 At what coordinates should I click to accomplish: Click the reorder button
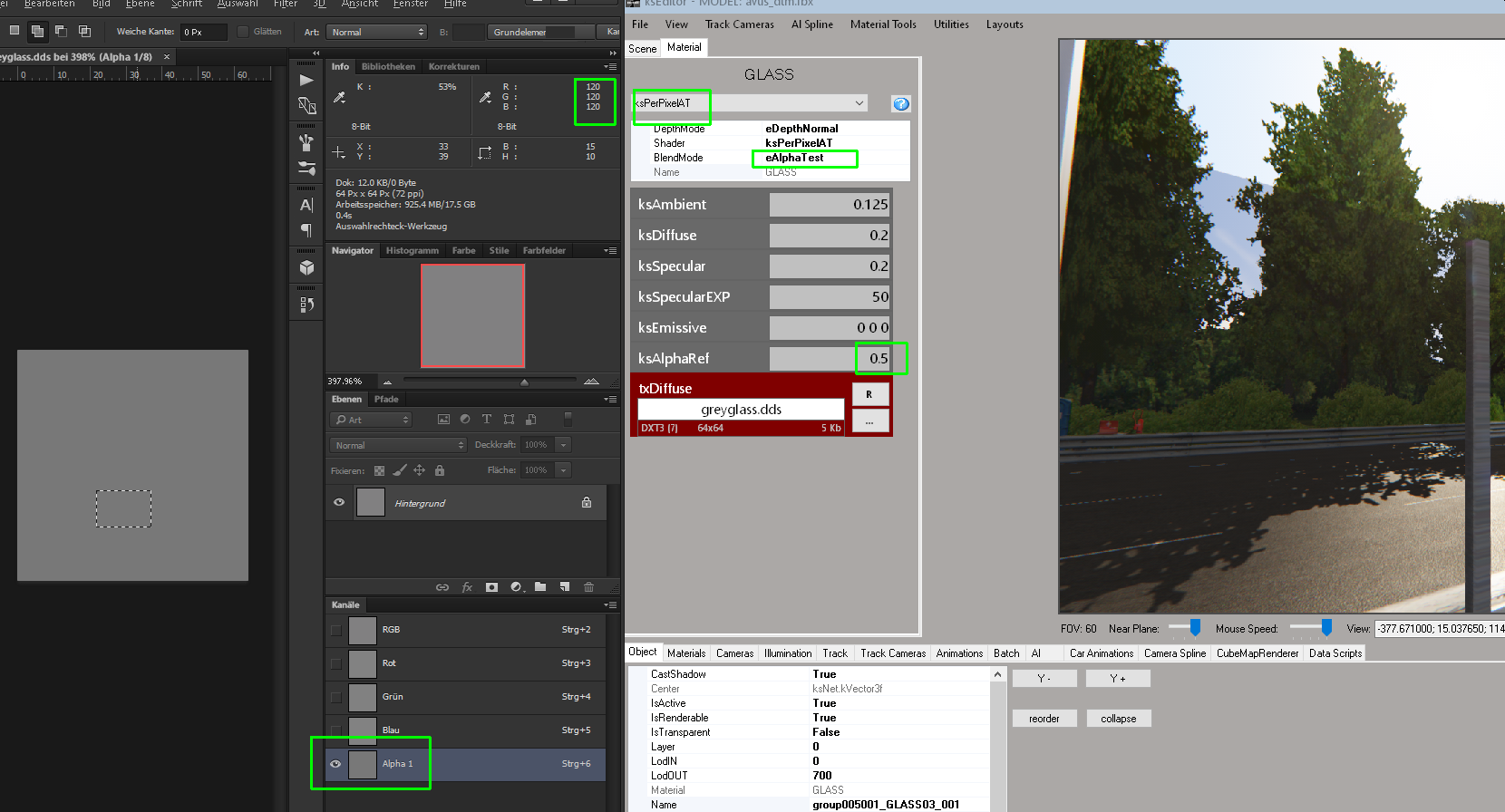point(1044,719)
